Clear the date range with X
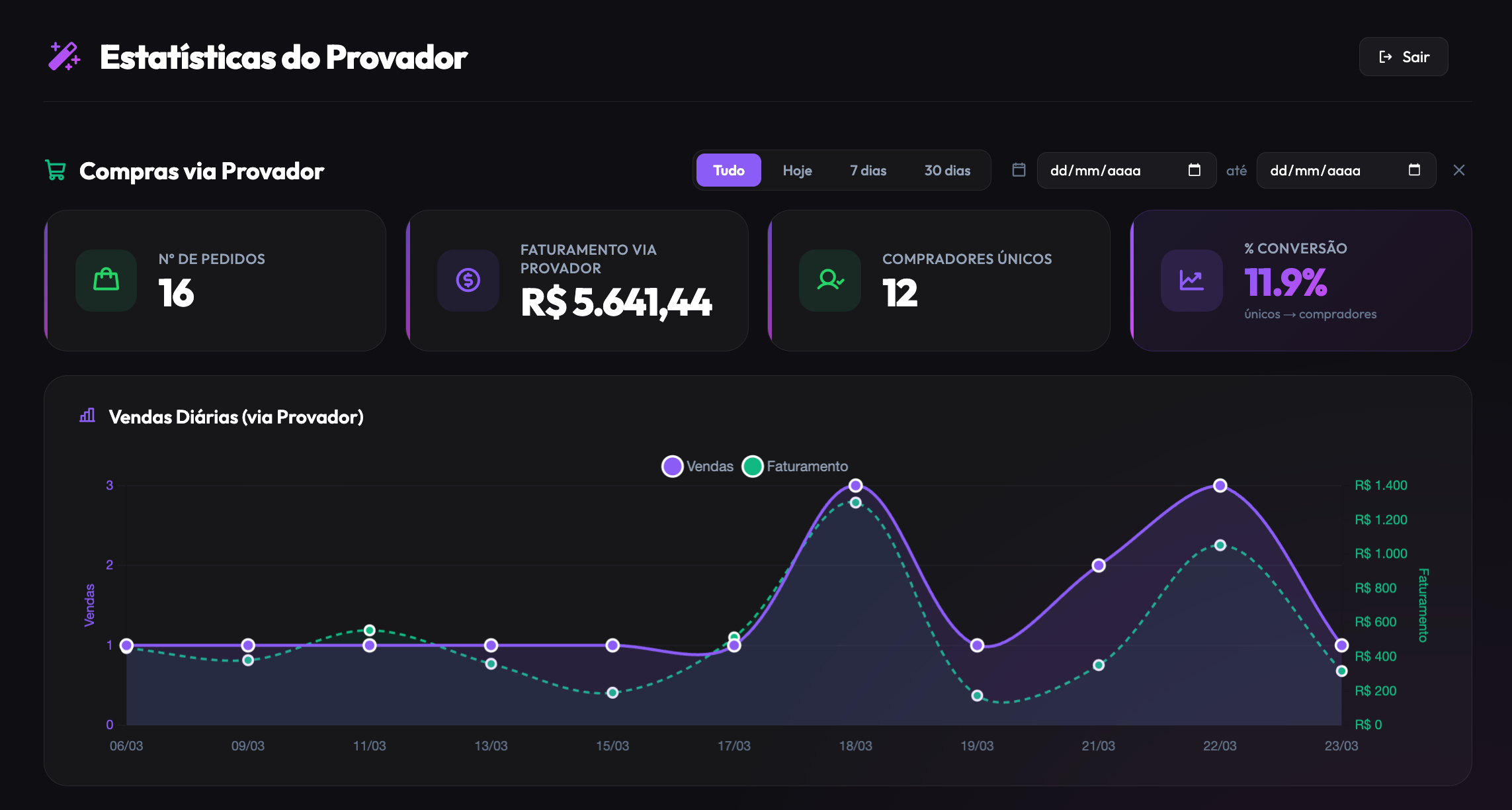Image resolution: width=1512 pixels, height=810 pixels. (1459, 170)
